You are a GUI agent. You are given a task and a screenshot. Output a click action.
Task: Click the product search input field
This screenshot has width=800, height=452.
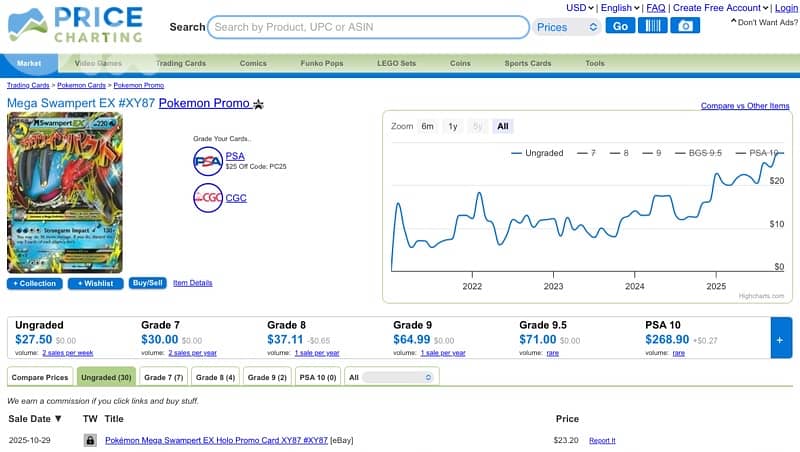tap(369, 27)
